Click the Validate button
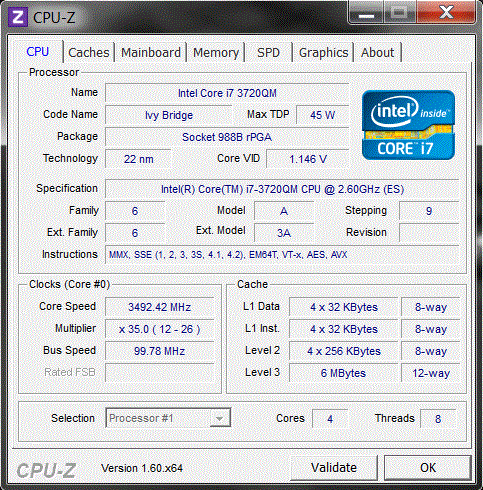This screenshot has width=483, height=490. coord(334,468)
